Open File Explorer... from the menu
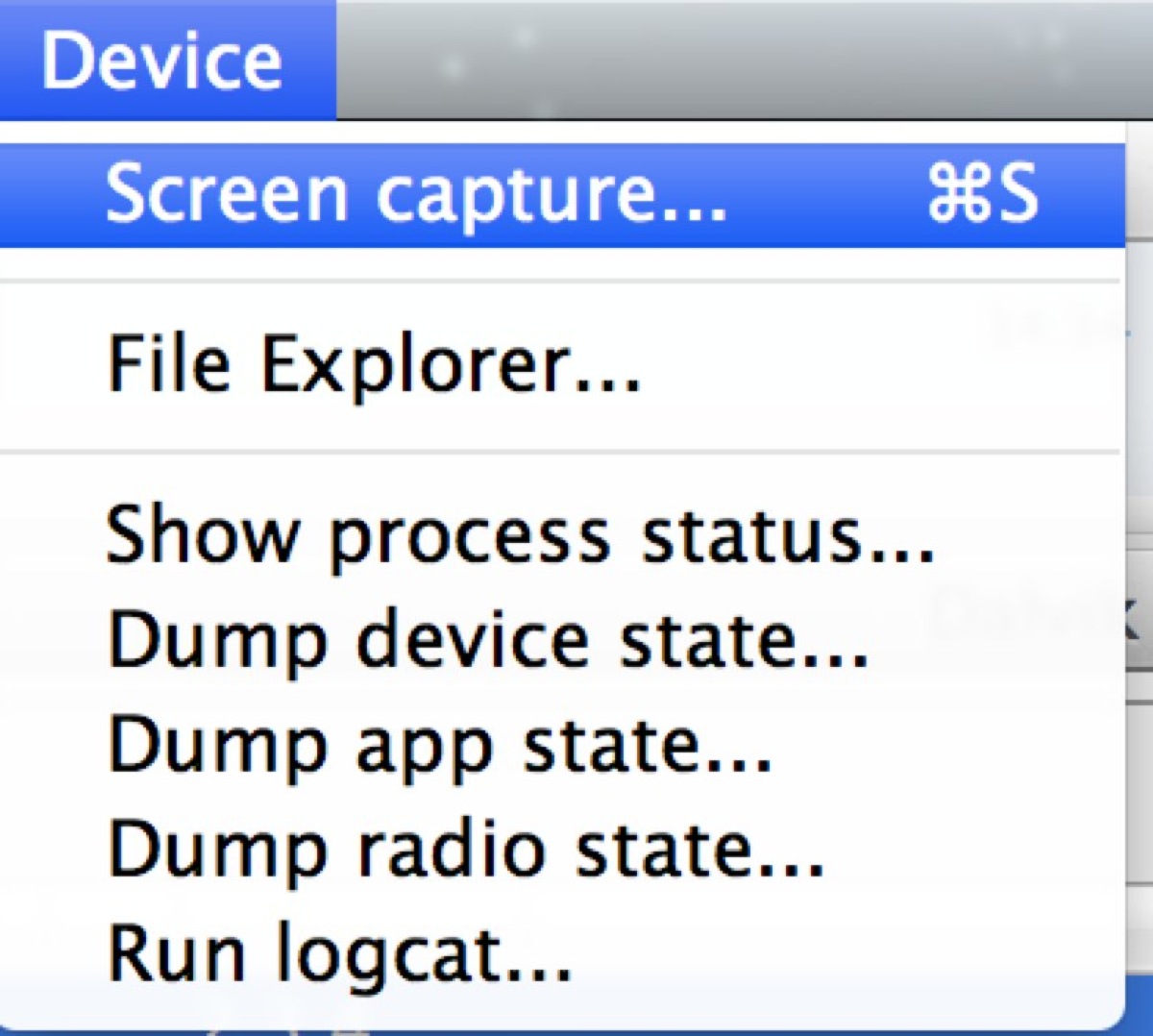This screenshot has width=1153, height=1036. (x=373, y=365)
